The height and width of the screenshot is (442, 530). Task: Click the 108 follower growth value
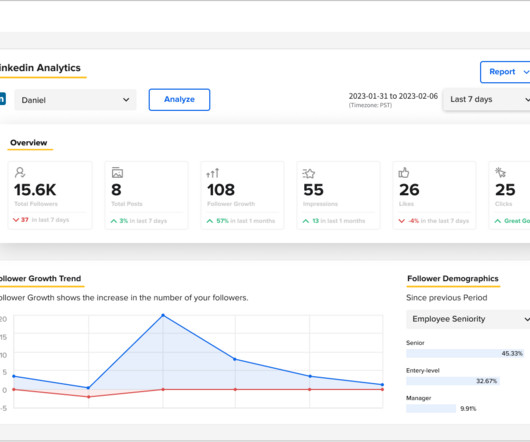tap(221, 190)
